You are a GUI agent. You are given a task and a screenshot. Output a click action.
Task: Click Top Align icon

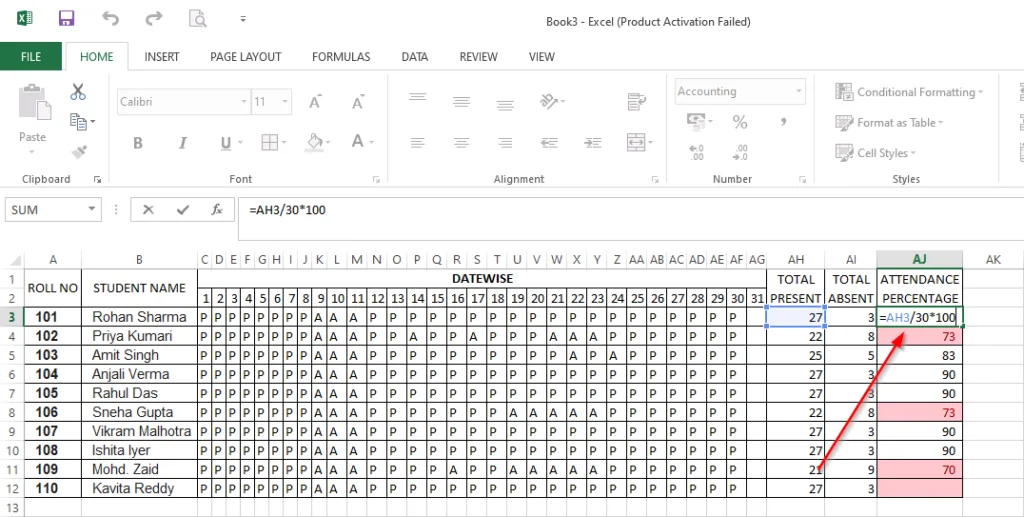point(418,98)
